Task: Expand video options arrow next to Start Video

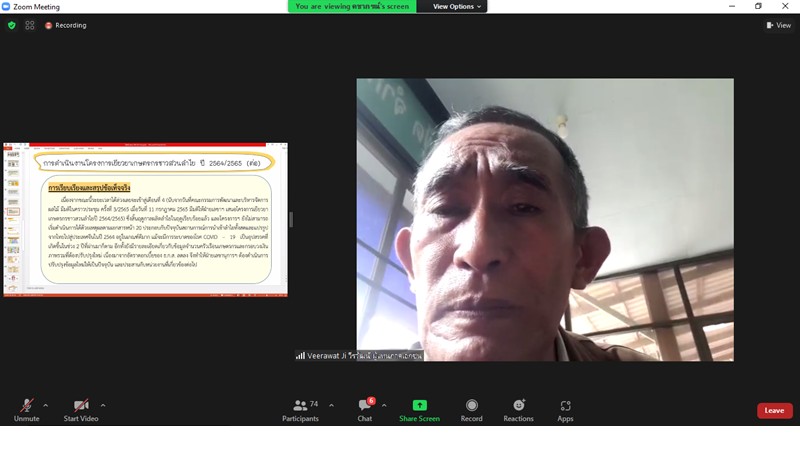Action: click(103, 406)
